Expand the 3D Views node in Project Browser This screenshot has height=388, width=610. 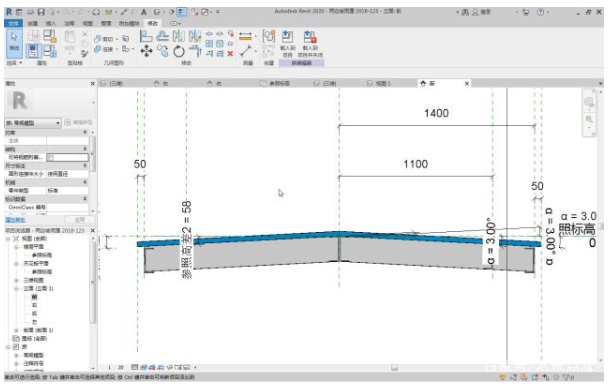pos(16,280)
